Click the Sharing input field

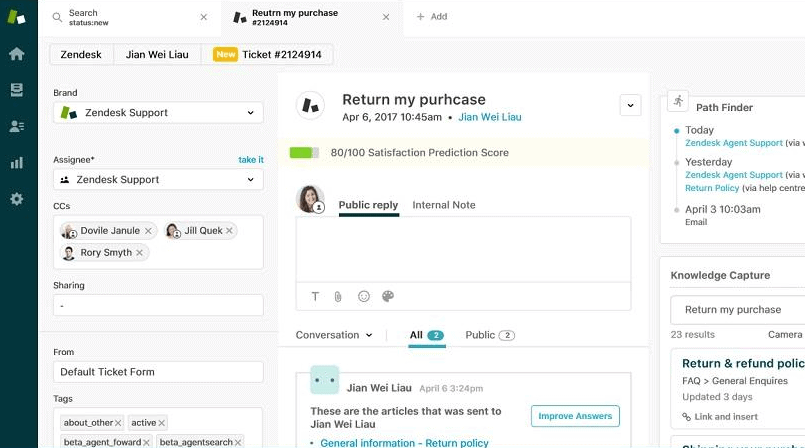(x=158, y=305)
